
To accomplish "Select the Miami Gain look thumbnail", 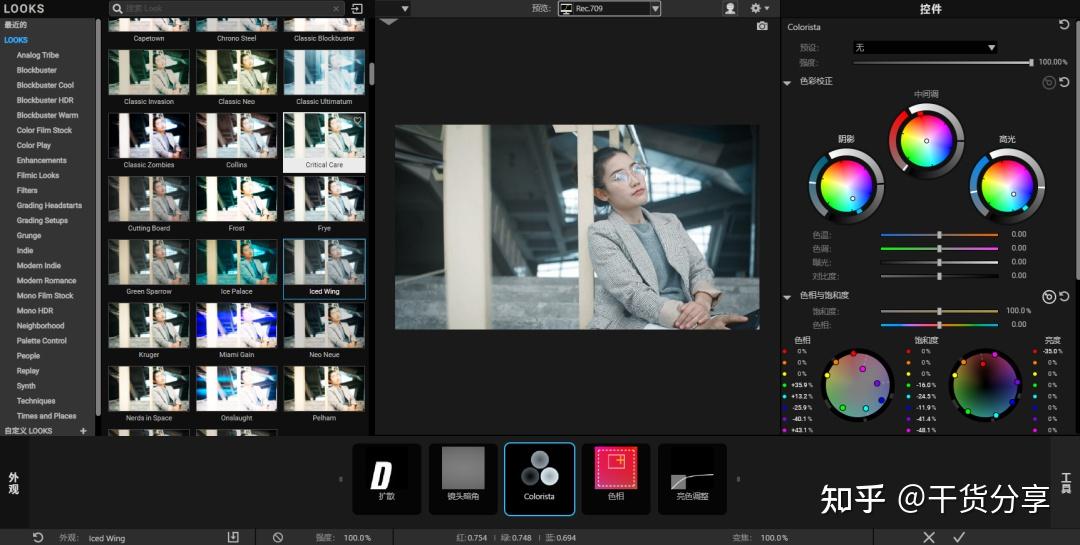I will click(236, 326).
